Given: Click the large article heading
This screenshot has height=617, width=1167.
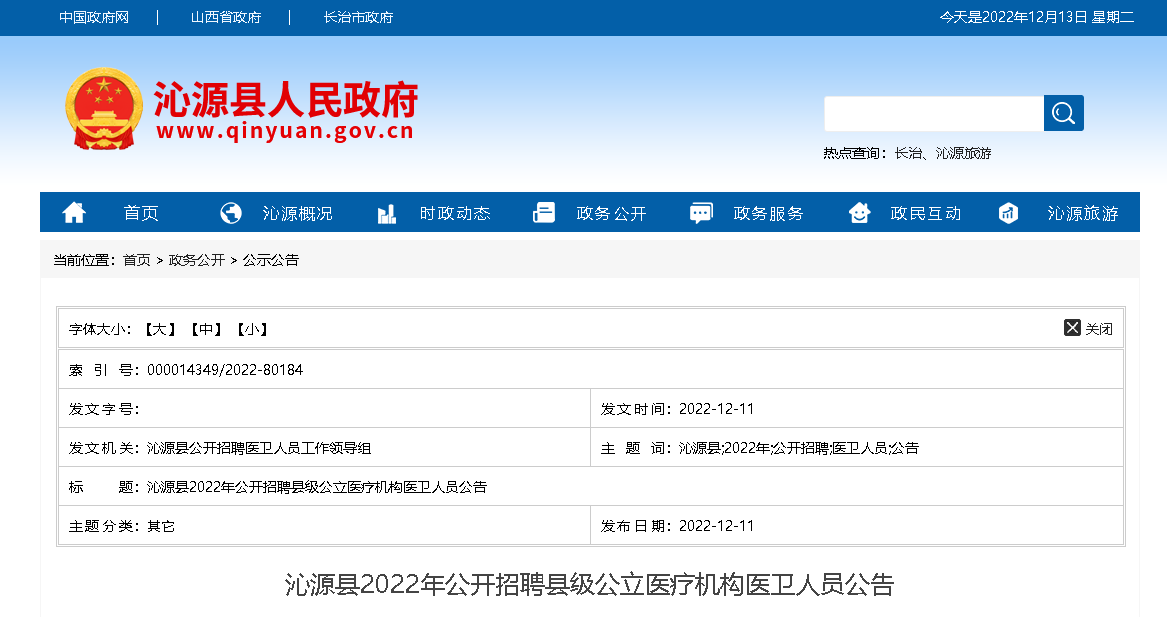Looking at the screenshot, I should coord(589,584).
